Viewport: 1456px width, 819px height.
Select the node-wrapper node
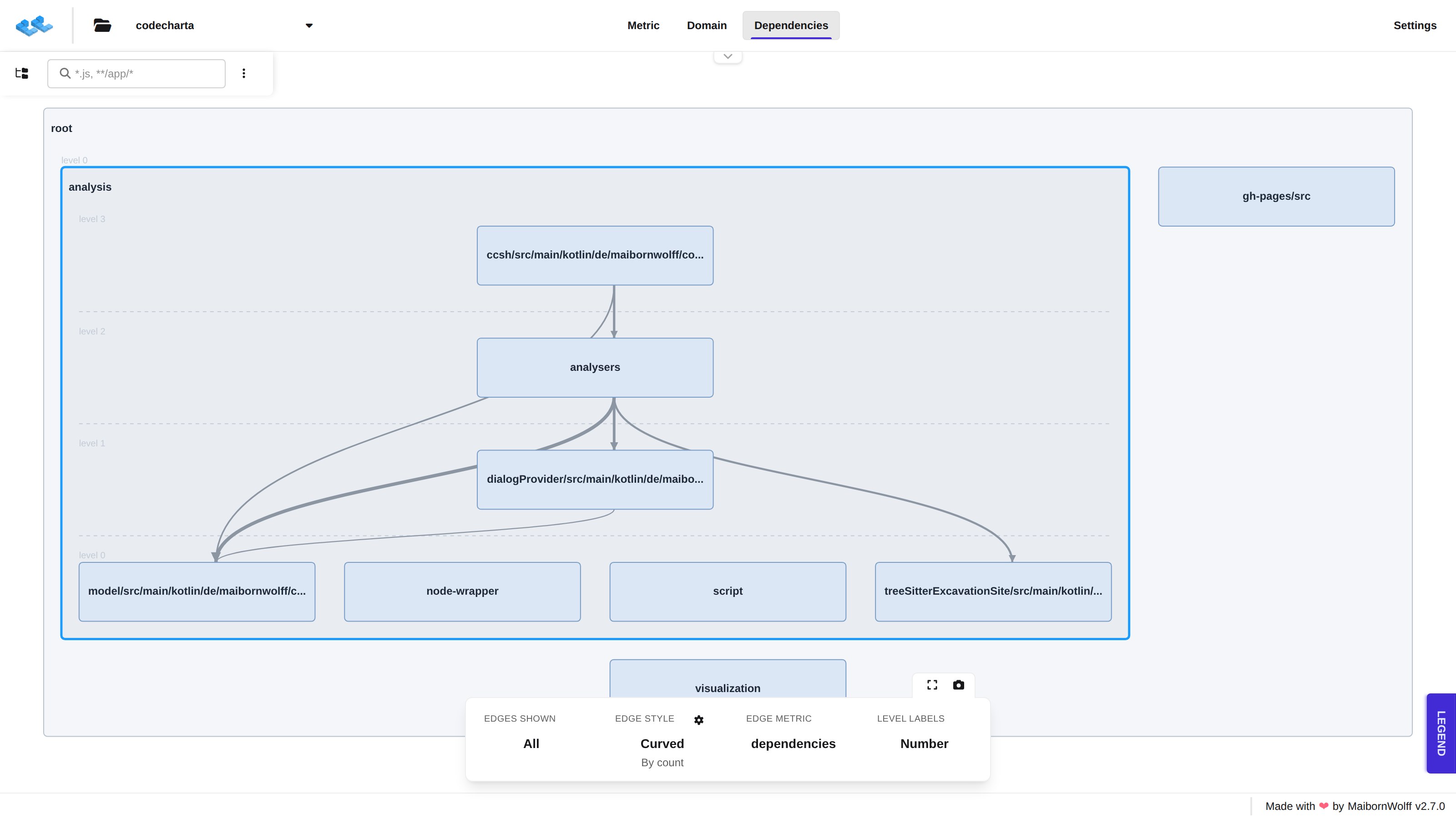[x=462, y=592]
